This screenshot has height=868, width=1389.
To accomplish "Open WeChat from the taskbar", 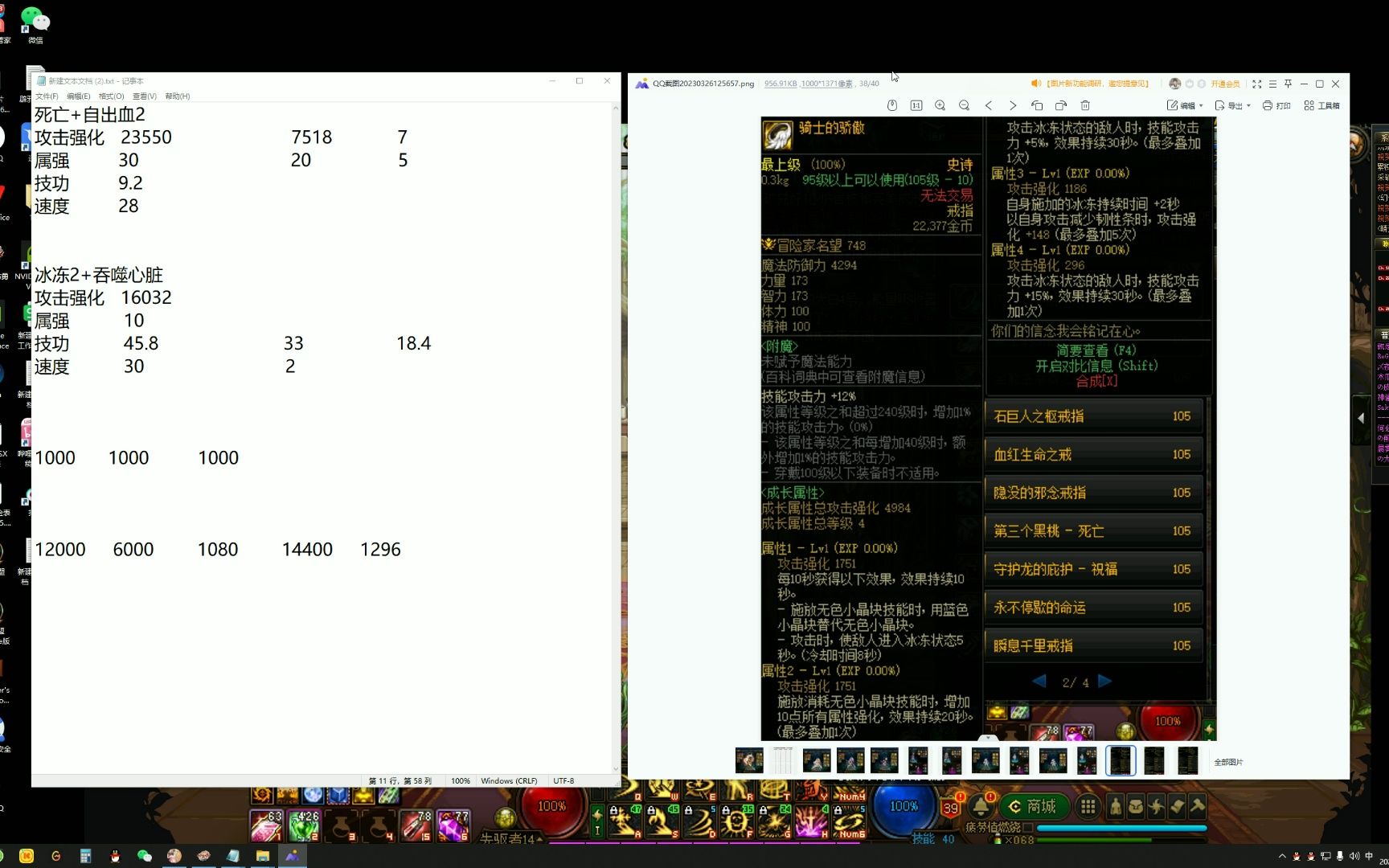I will pyautogui.click(x=145, y=856).
